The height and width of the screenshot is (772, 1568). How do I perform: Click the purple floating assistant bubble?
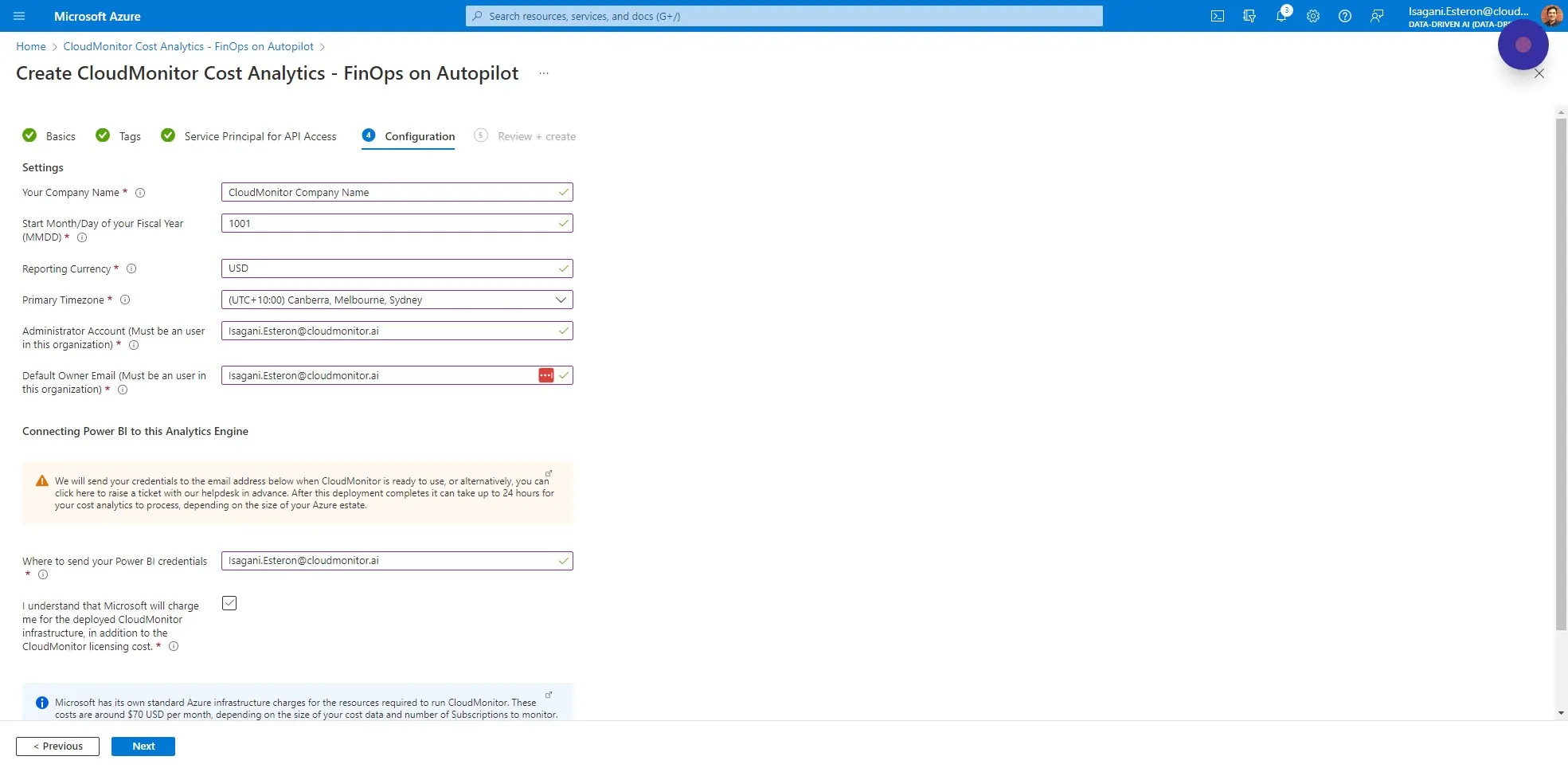pos(1523,45)
